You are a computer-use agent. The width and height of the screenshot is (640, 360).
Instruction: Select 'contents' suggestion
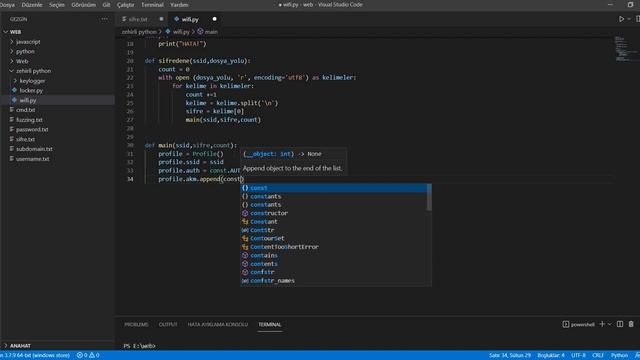coord(334,264)
